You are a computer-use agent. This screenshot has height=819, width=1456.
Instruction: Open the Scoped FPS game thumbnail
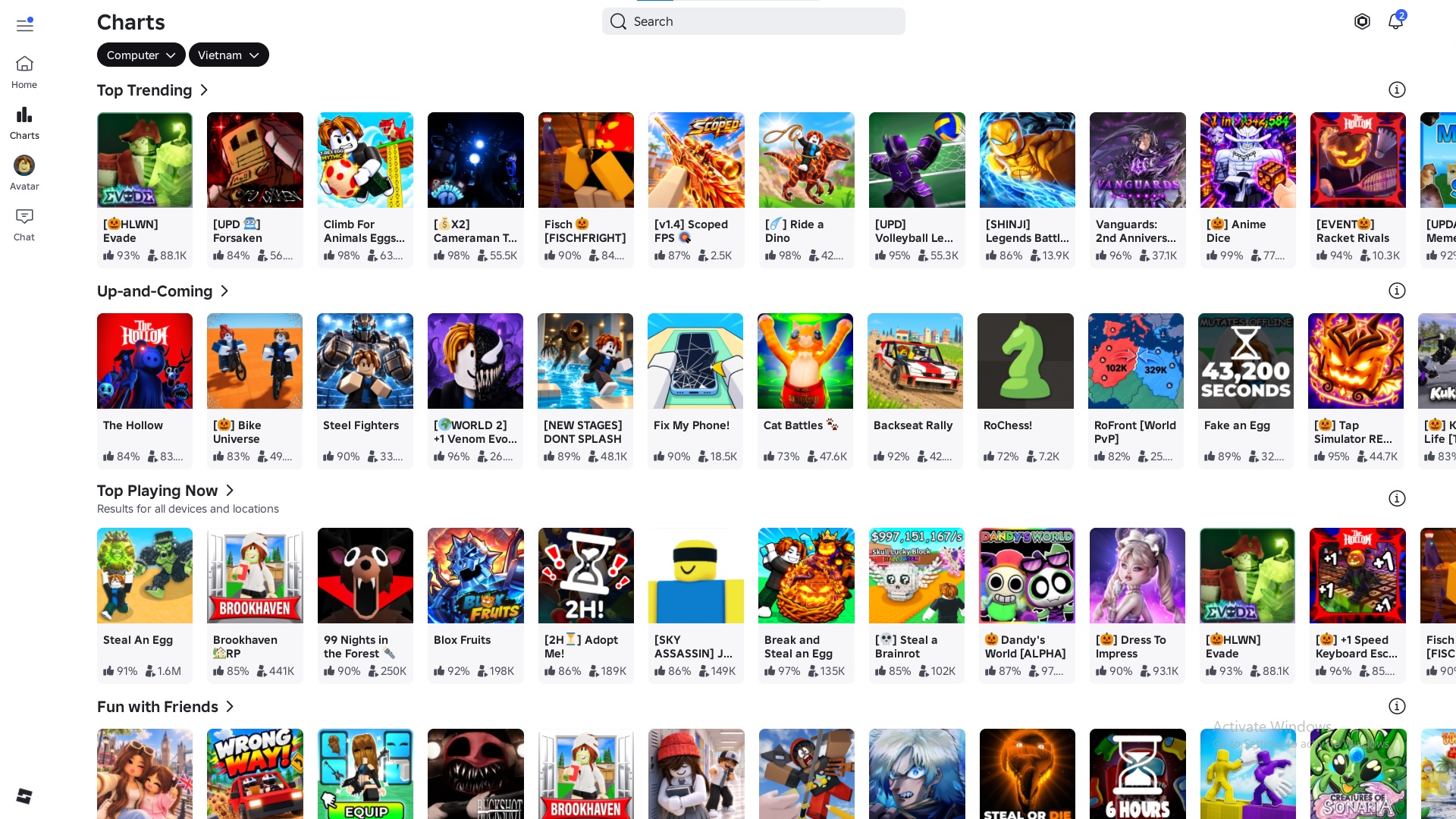696,160
